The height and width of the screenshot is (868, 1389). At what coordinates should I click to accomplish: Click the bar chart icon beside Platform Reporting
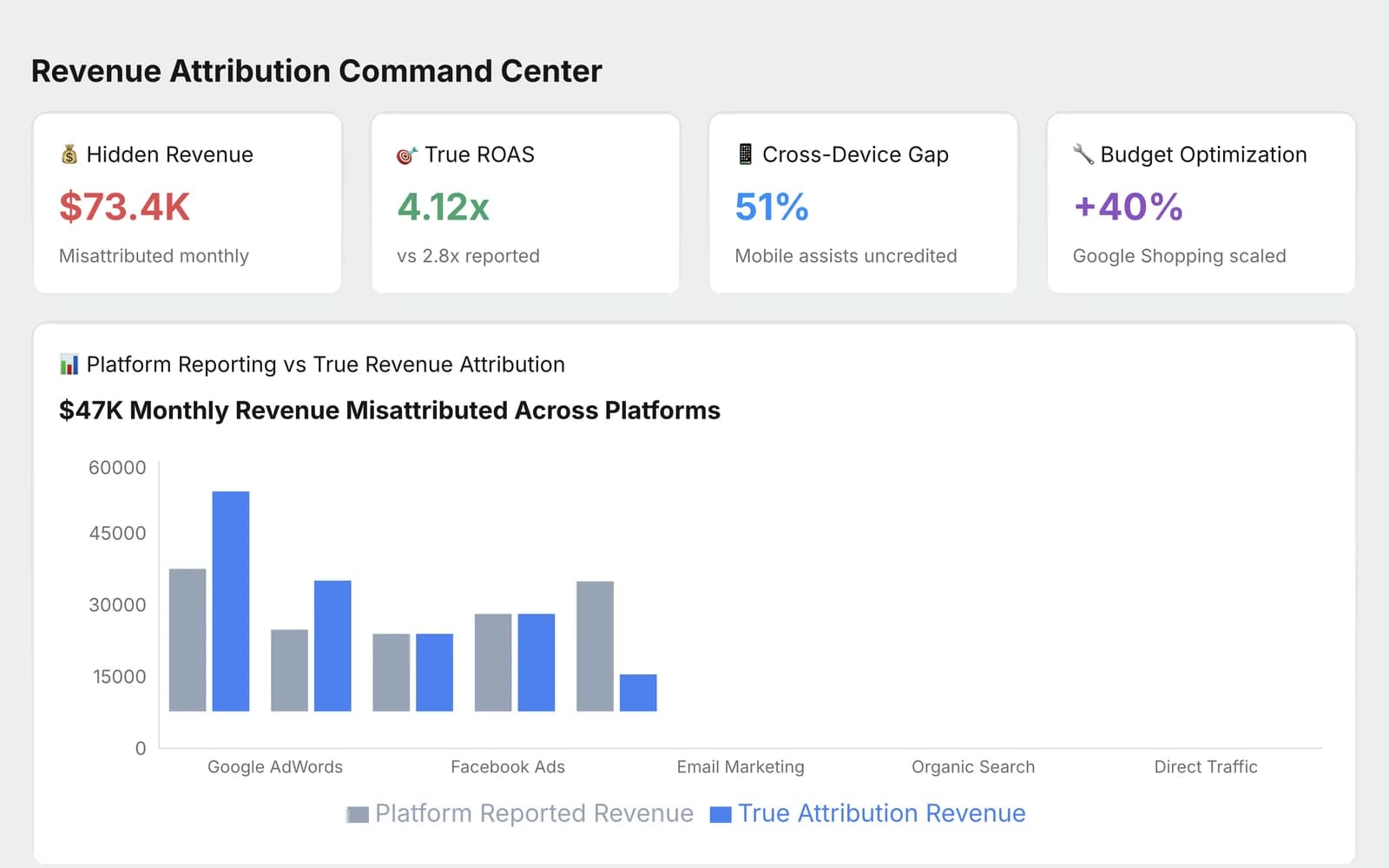69,365
